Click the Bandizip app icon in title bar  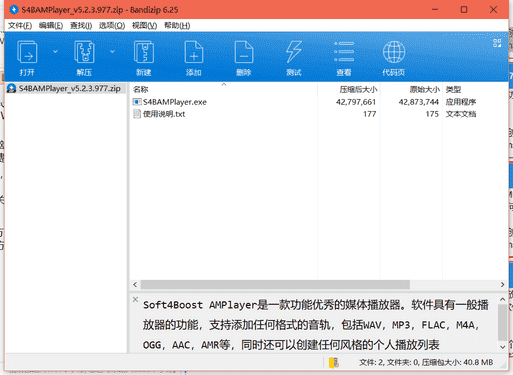[14, 10]
